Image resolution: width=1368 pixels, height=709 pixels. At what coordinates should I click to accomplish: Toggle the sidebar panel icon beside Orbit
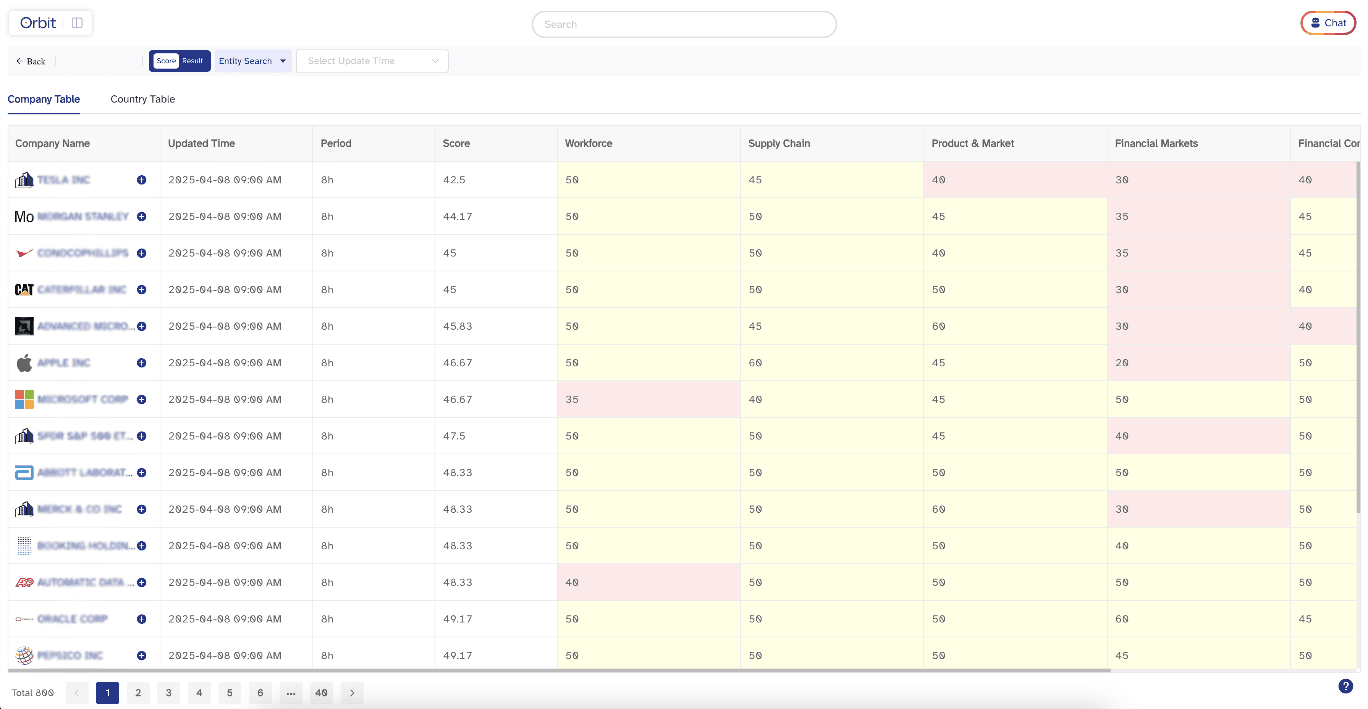click(77, 23)
